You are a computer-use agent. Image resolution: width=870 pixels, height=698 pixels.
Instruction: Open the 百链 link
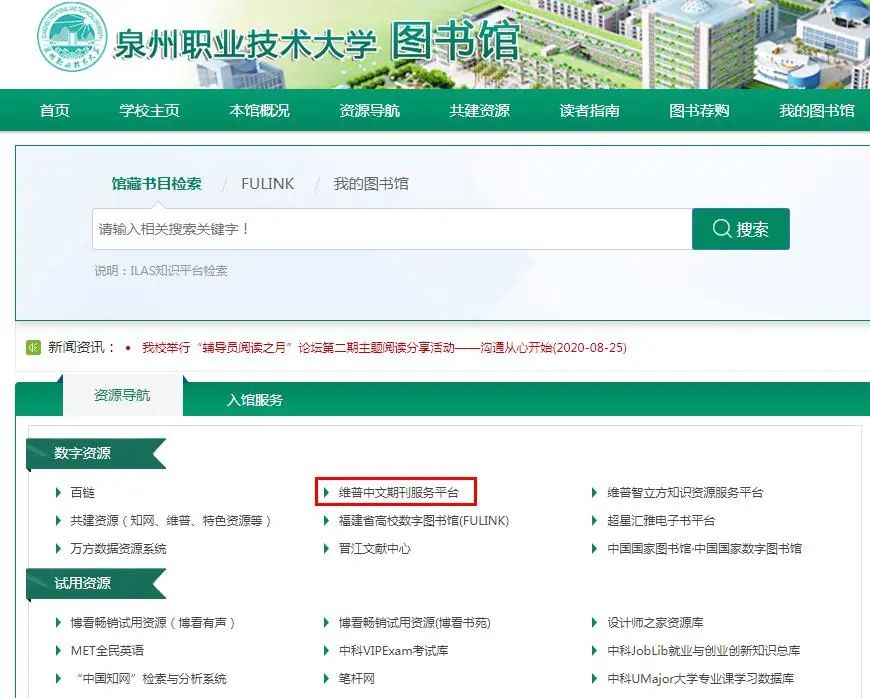click(x=83, y=492)
